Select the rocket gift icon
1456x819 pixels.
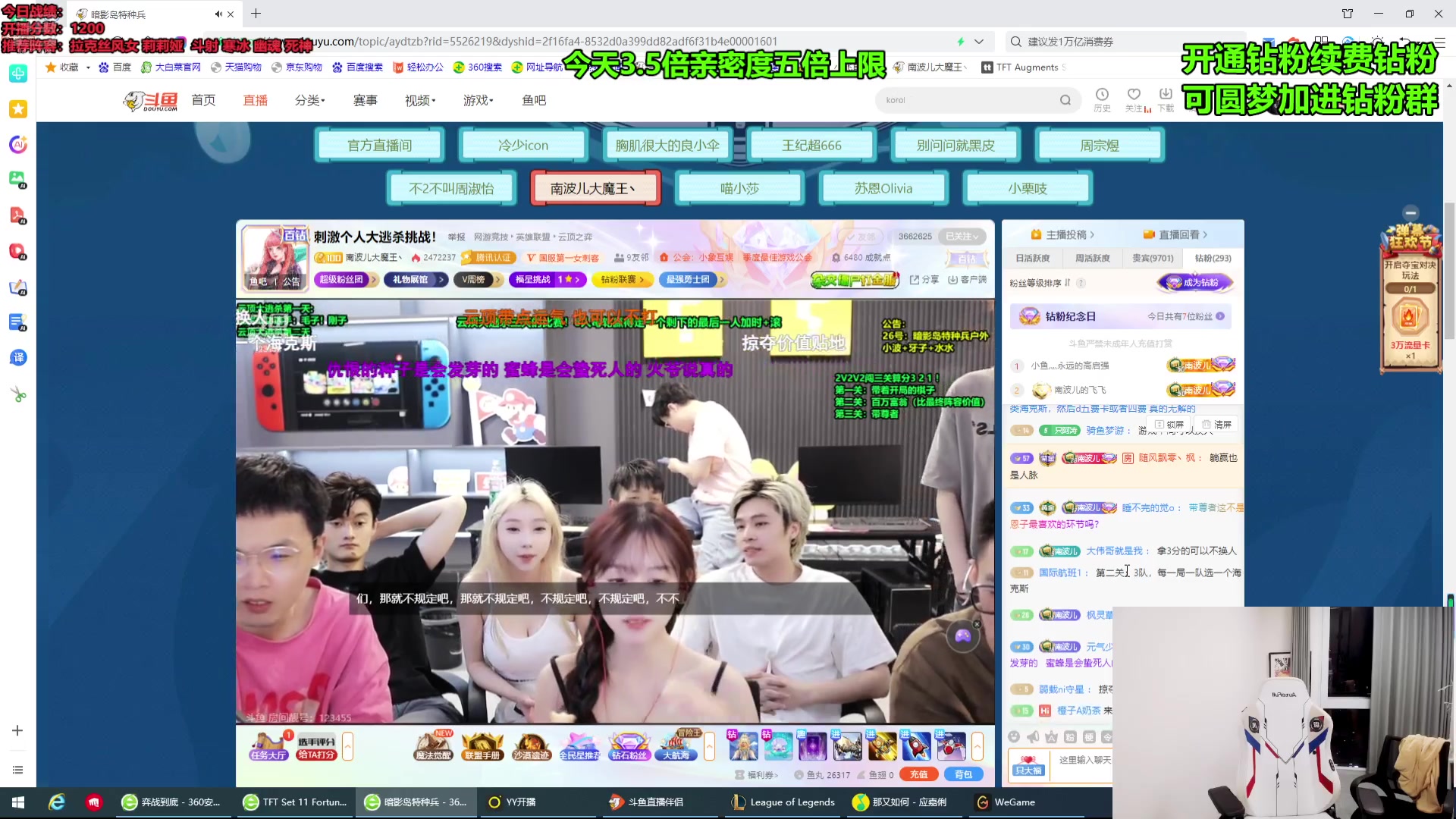[915, 746]
